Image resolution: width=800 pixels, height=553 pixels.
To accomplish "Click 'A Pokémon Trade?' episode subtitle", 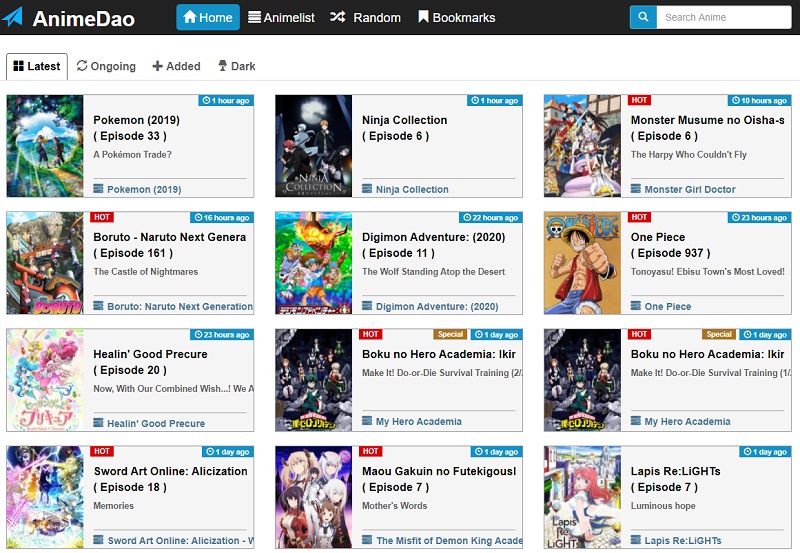I will (132, 155).
